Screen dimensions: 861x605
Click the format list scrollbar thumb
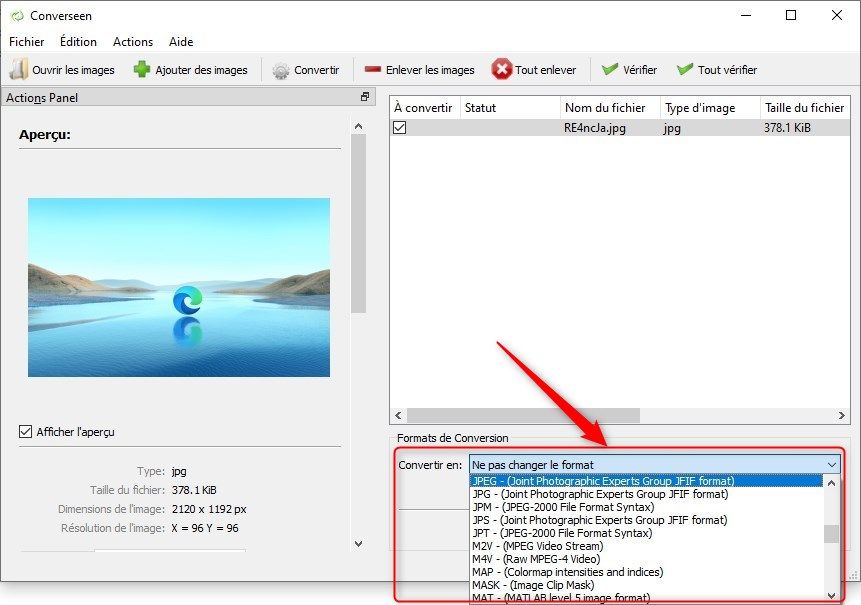coord(831,534)
